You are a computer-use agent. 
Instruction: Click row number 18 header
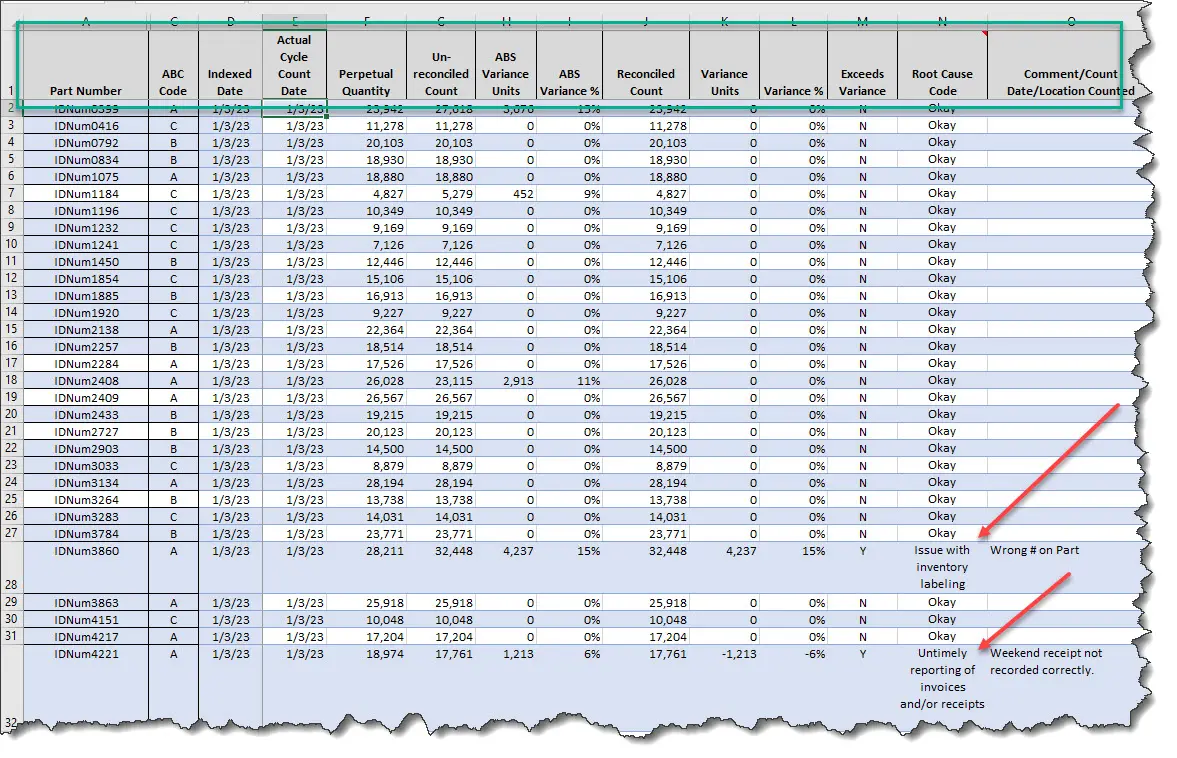[x=10, y=381]
